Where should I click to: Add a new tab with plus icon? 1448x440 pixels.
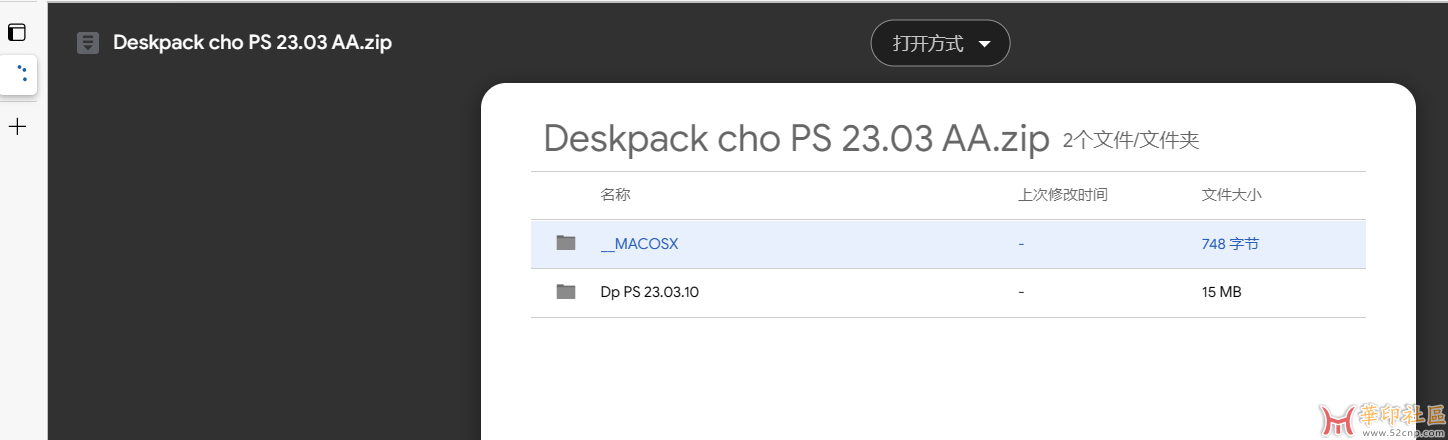17,127
